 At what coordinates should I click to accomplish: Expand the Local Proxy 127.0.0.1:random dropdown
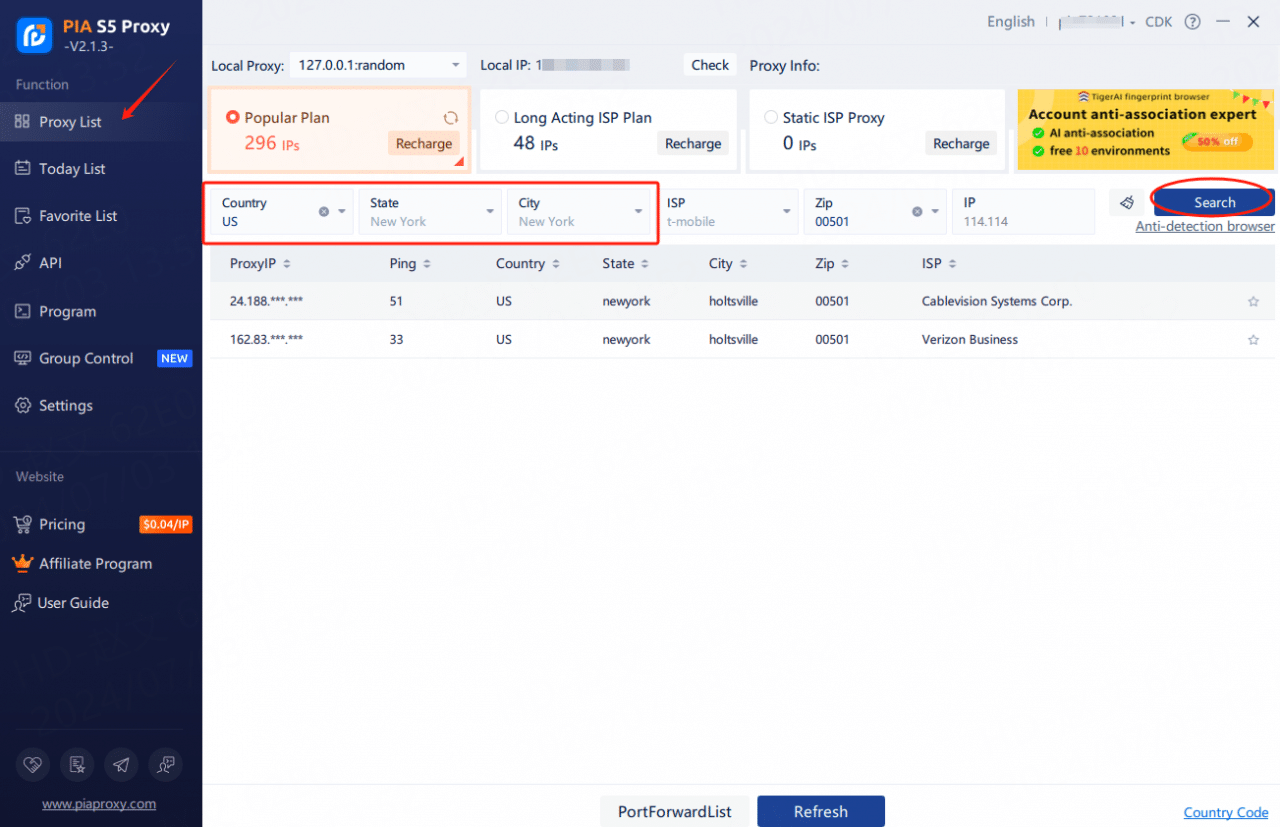tap(378, 65)
